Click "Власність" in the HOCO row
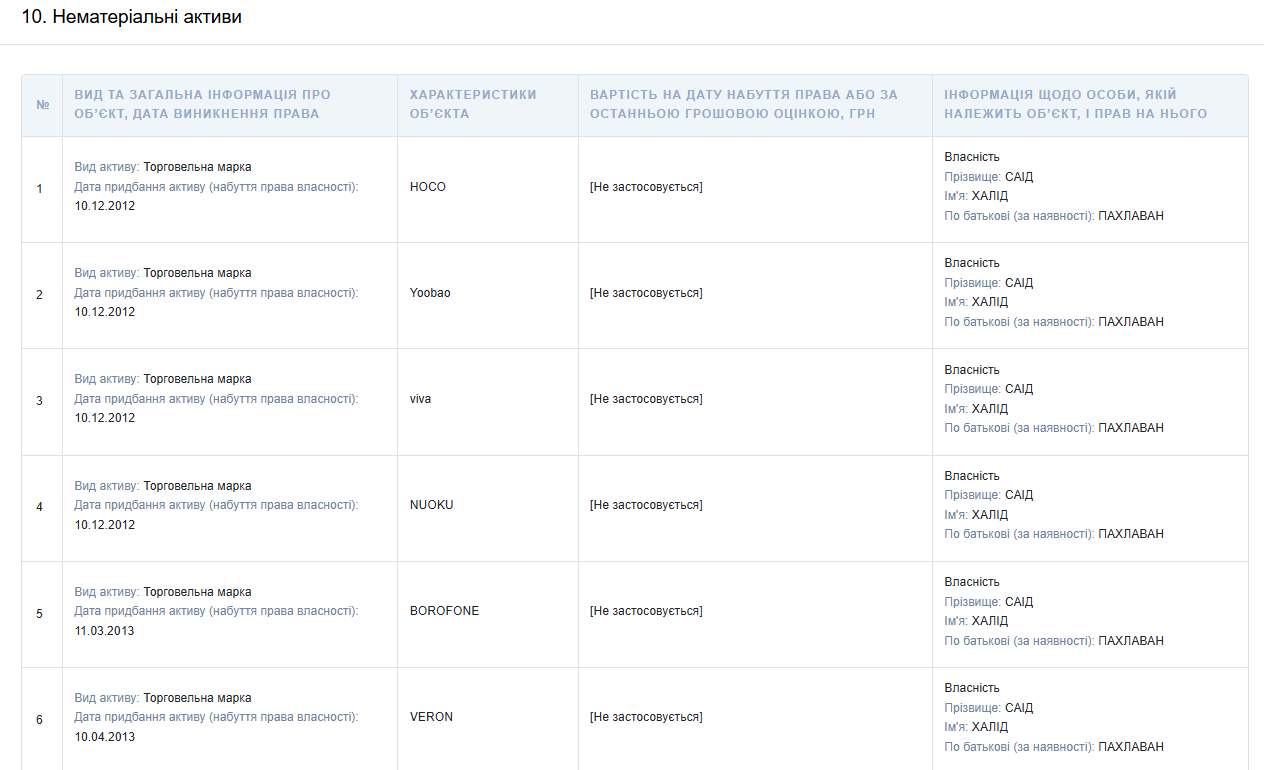This screenshot has height=770, width=1264. [971, 157]
